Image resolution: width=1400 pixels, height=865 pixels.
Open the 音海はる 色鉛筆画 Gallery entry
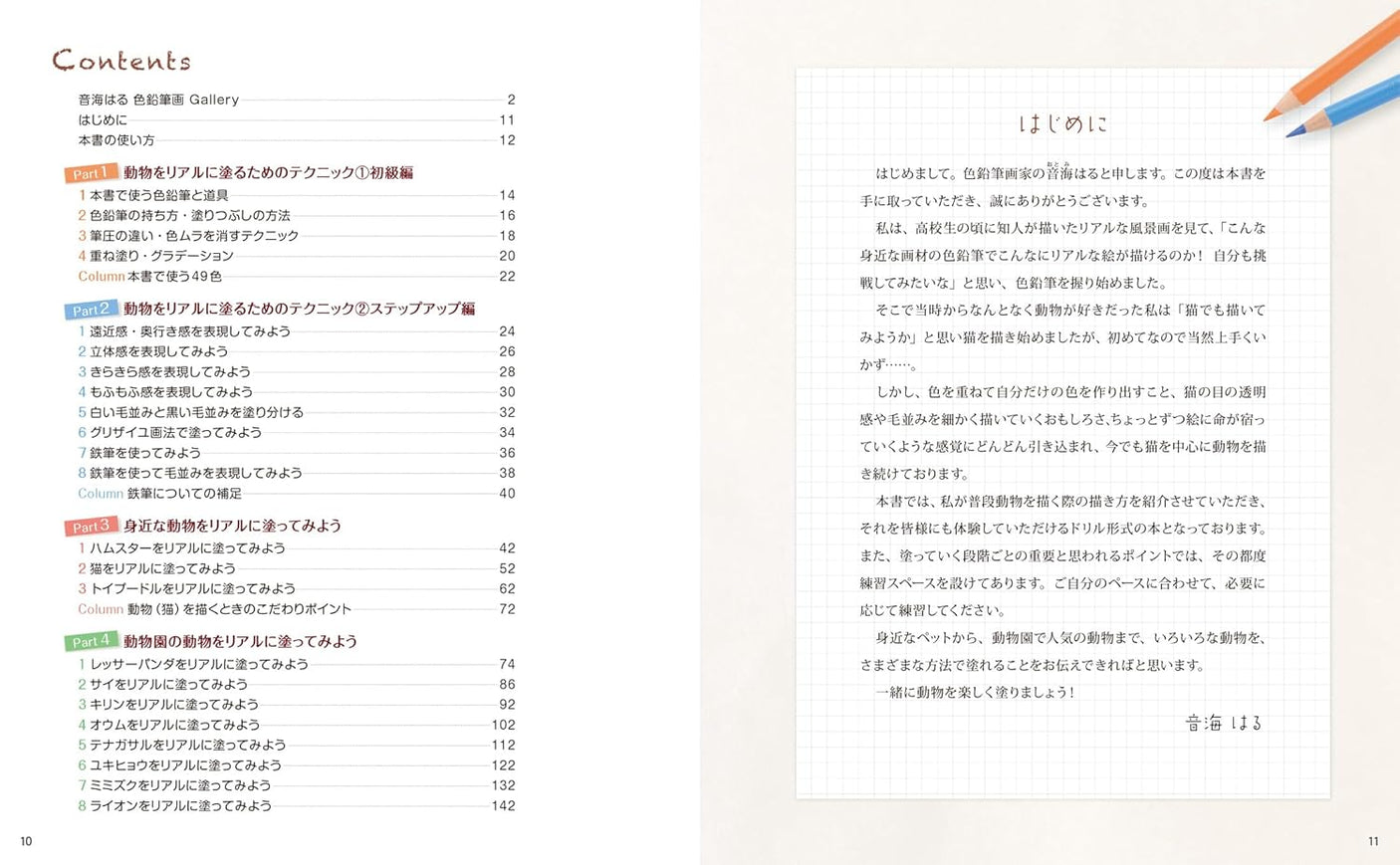(159, 100)
